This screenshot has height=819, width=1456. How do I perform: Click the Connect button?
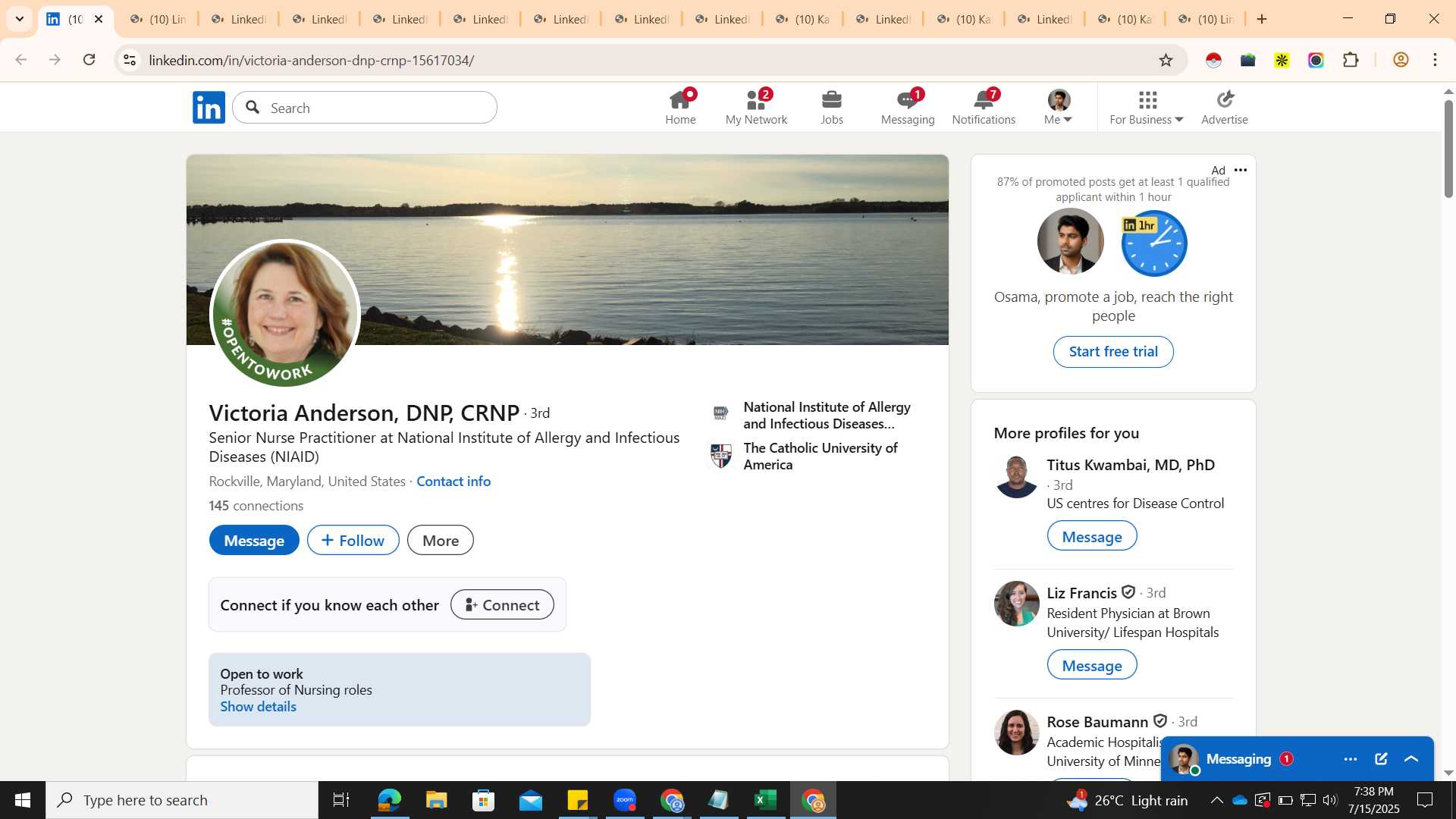[x=502, y=604]
